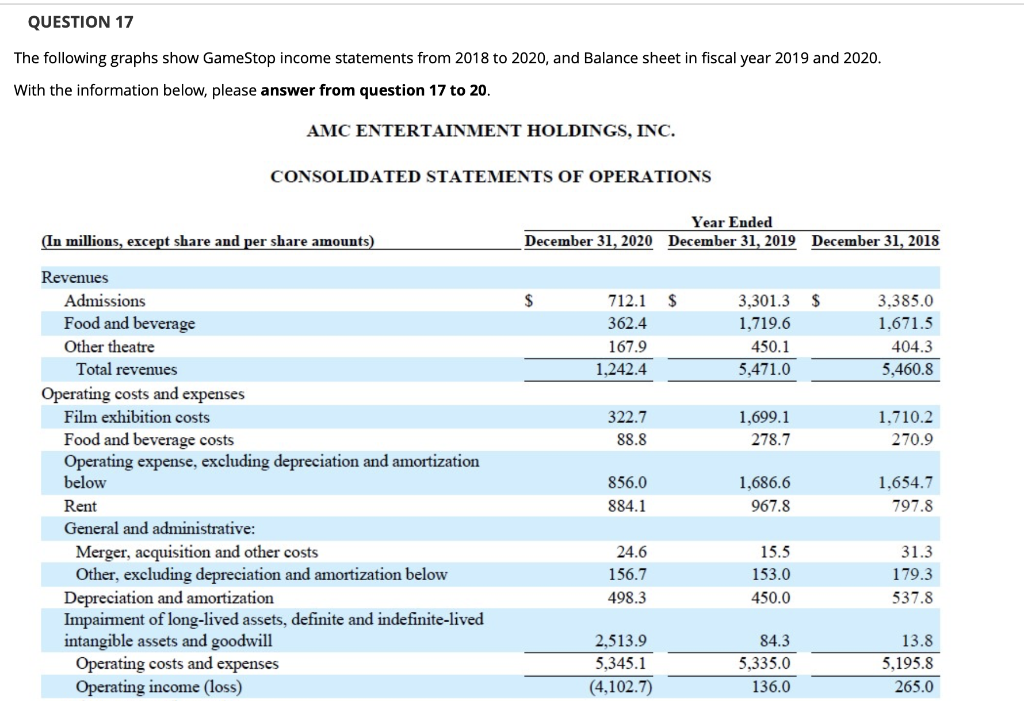1024x701 pixels.
Task: Click the 3,385.0 admissions value for 2018
Action: [906, 301]
